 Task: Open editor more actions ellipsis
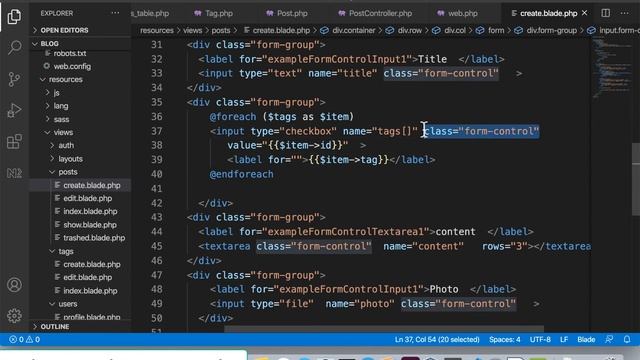click(625, 13)
